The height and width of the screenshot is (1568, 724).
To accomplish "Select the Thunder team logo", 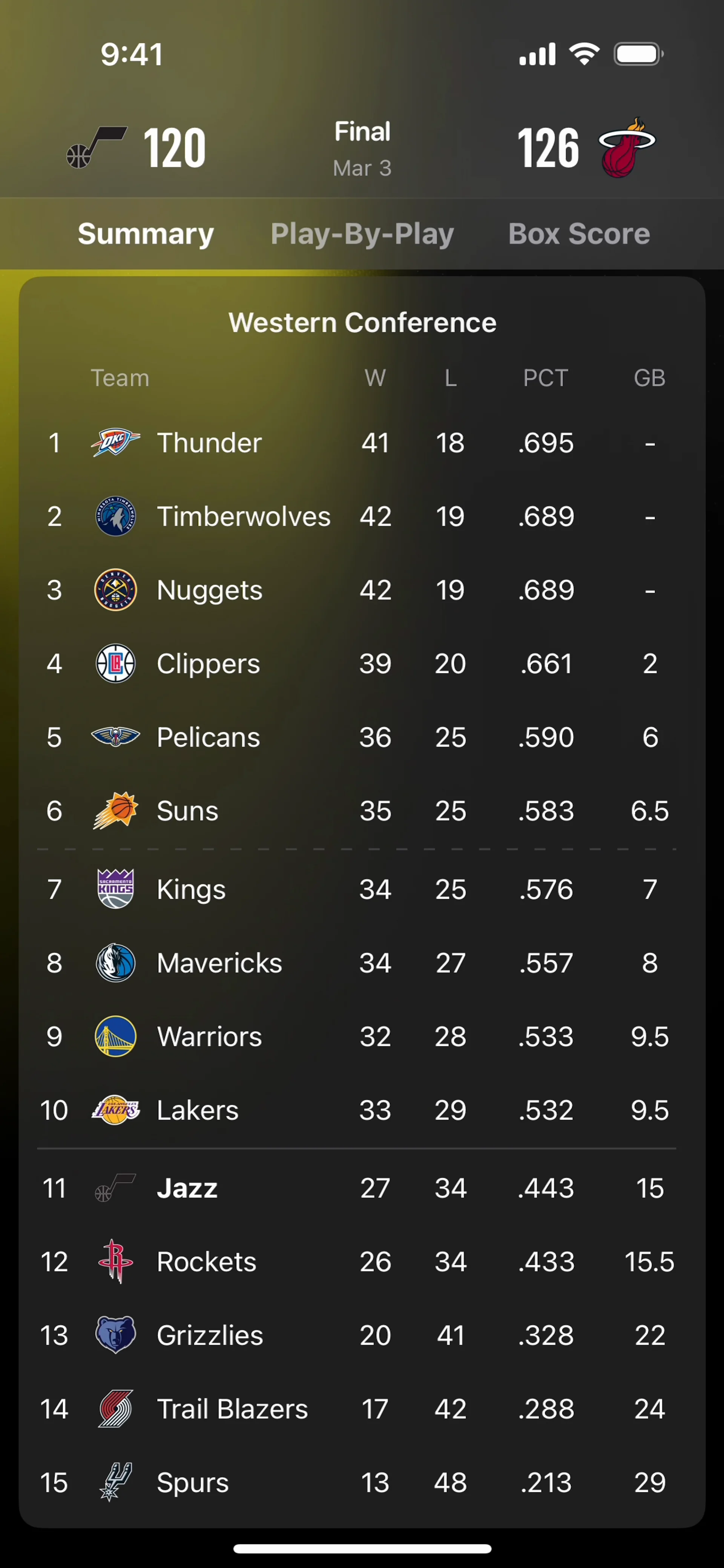I will (115, 443).
